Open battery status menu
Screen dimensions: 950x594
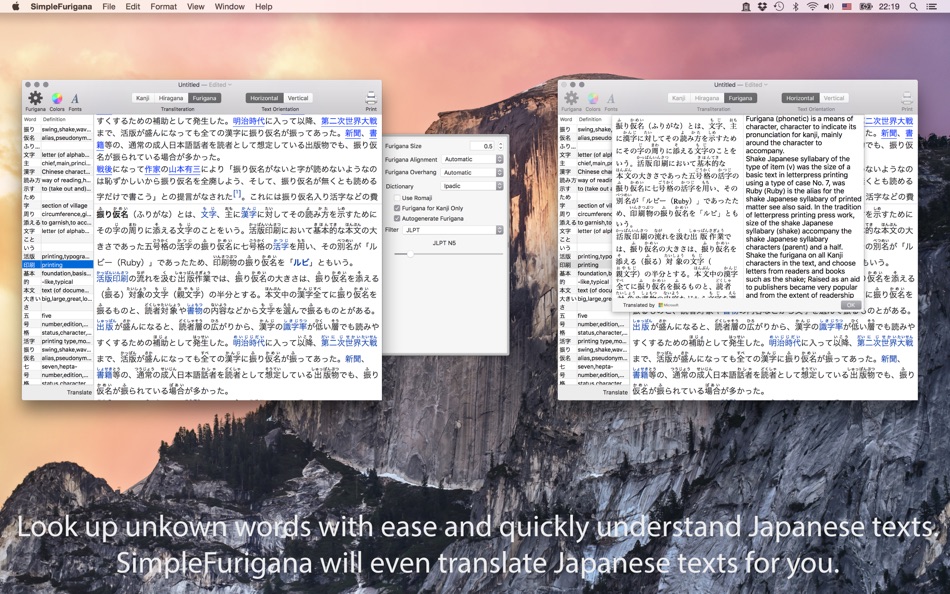coord(865,7)
